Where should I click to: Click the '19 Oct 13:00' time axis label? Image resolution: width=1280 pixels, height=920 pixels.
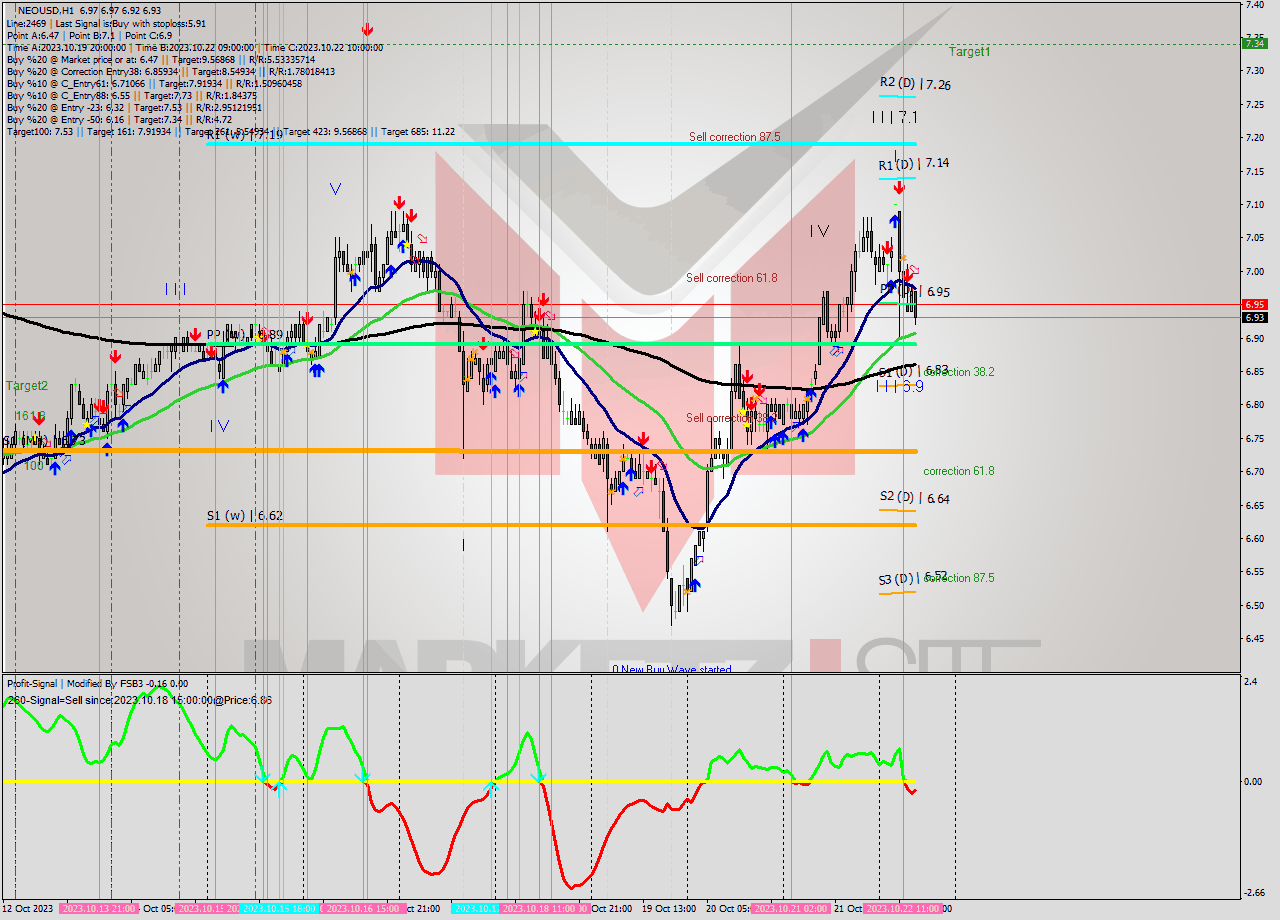[x=670, y=909]
